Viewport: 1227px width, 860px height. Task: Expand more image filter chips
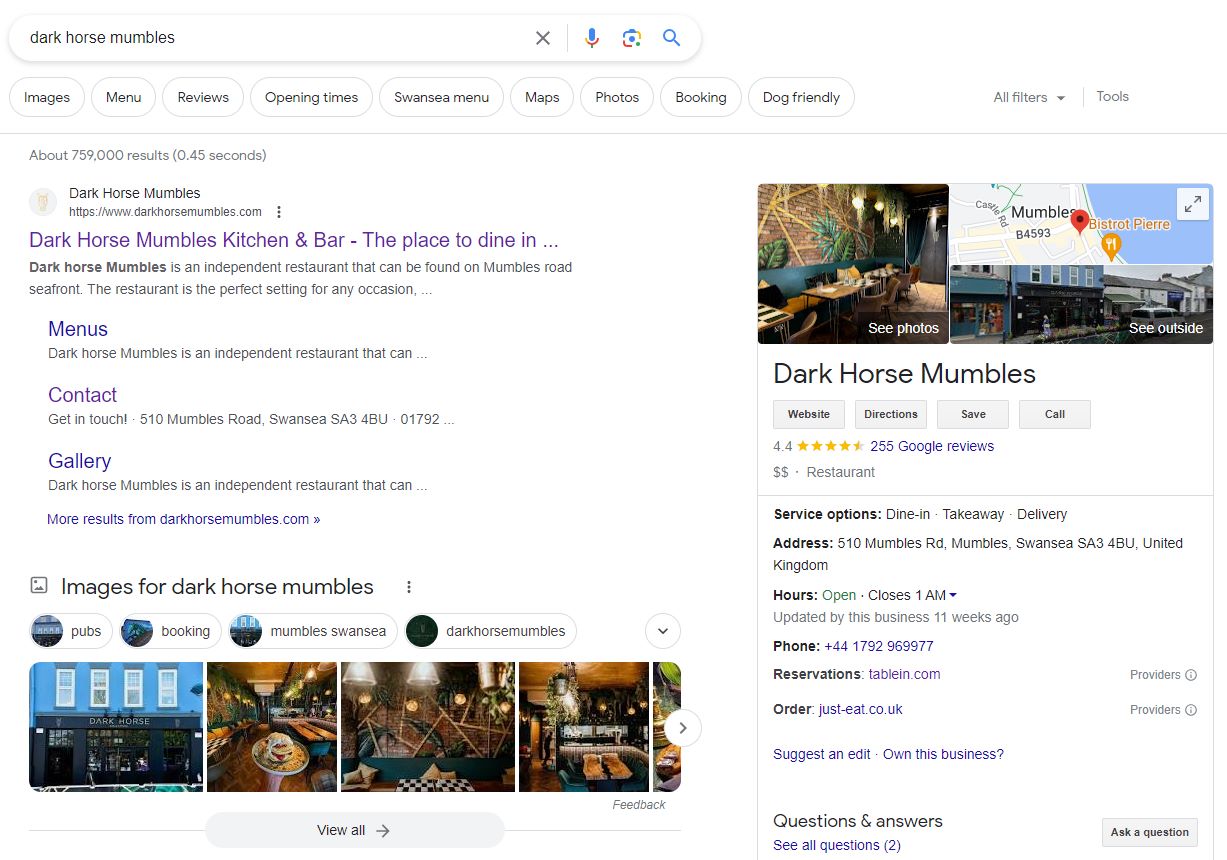pos(664,631)
